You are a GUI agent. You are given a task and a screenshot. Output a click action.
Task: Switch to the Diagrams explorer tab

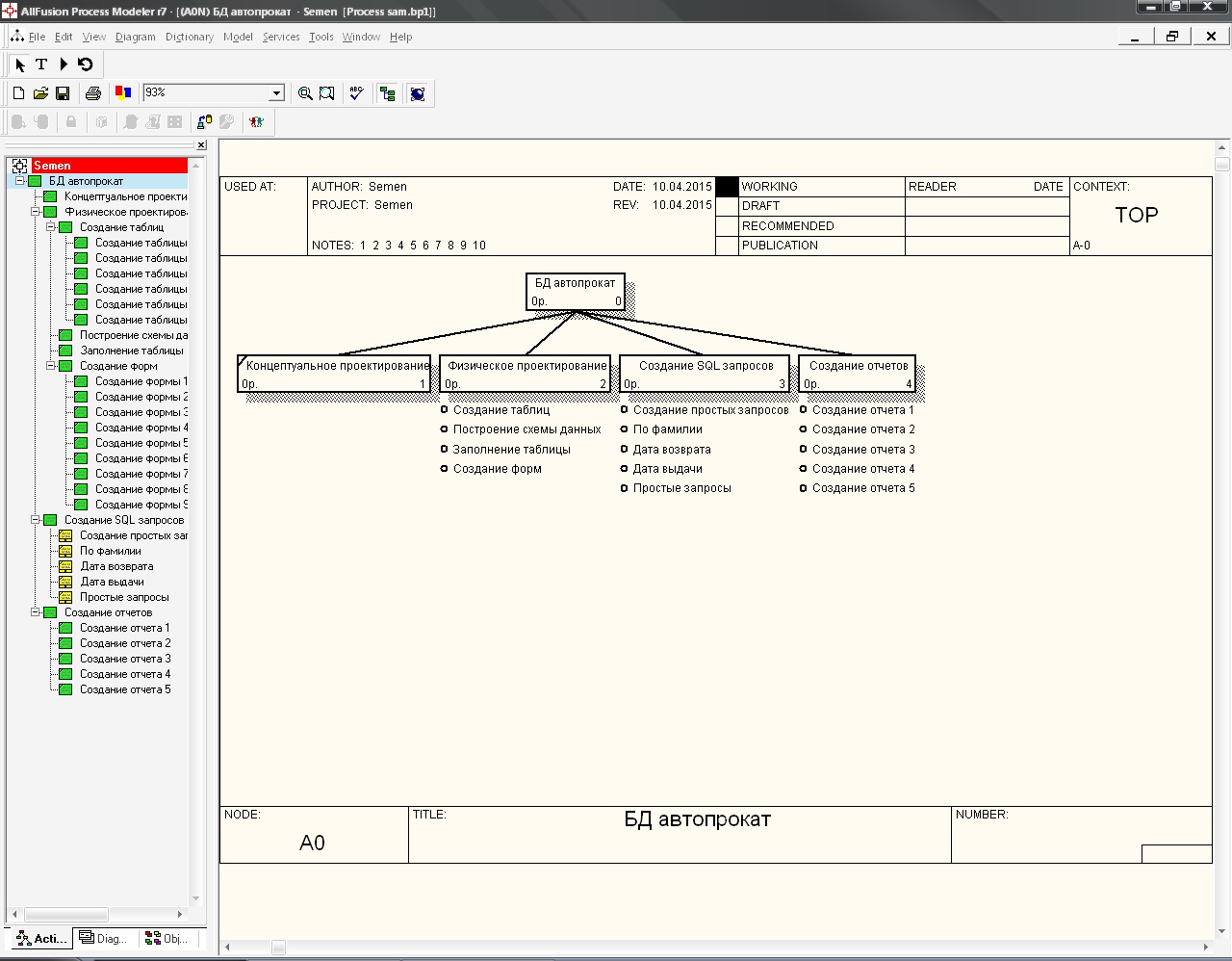(x=104, y=938)
